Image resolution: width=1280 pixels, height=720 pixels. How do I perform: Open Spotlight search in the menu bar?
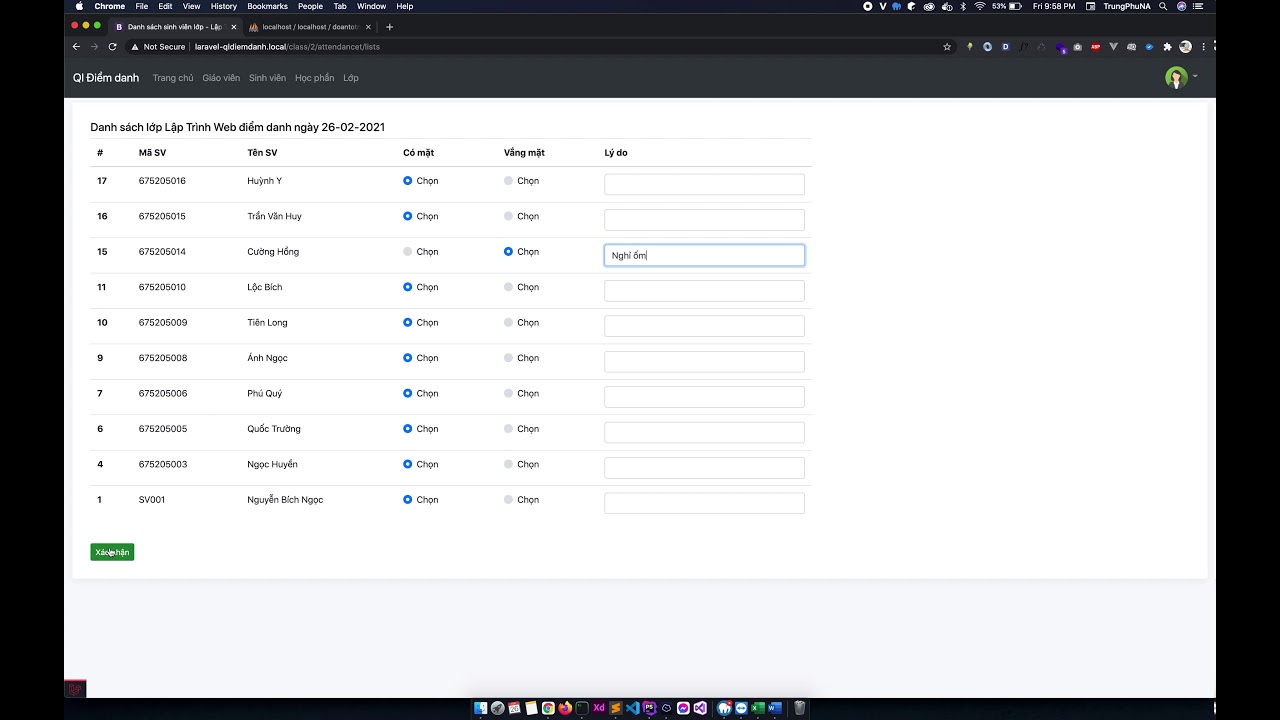pos(1163,6)
